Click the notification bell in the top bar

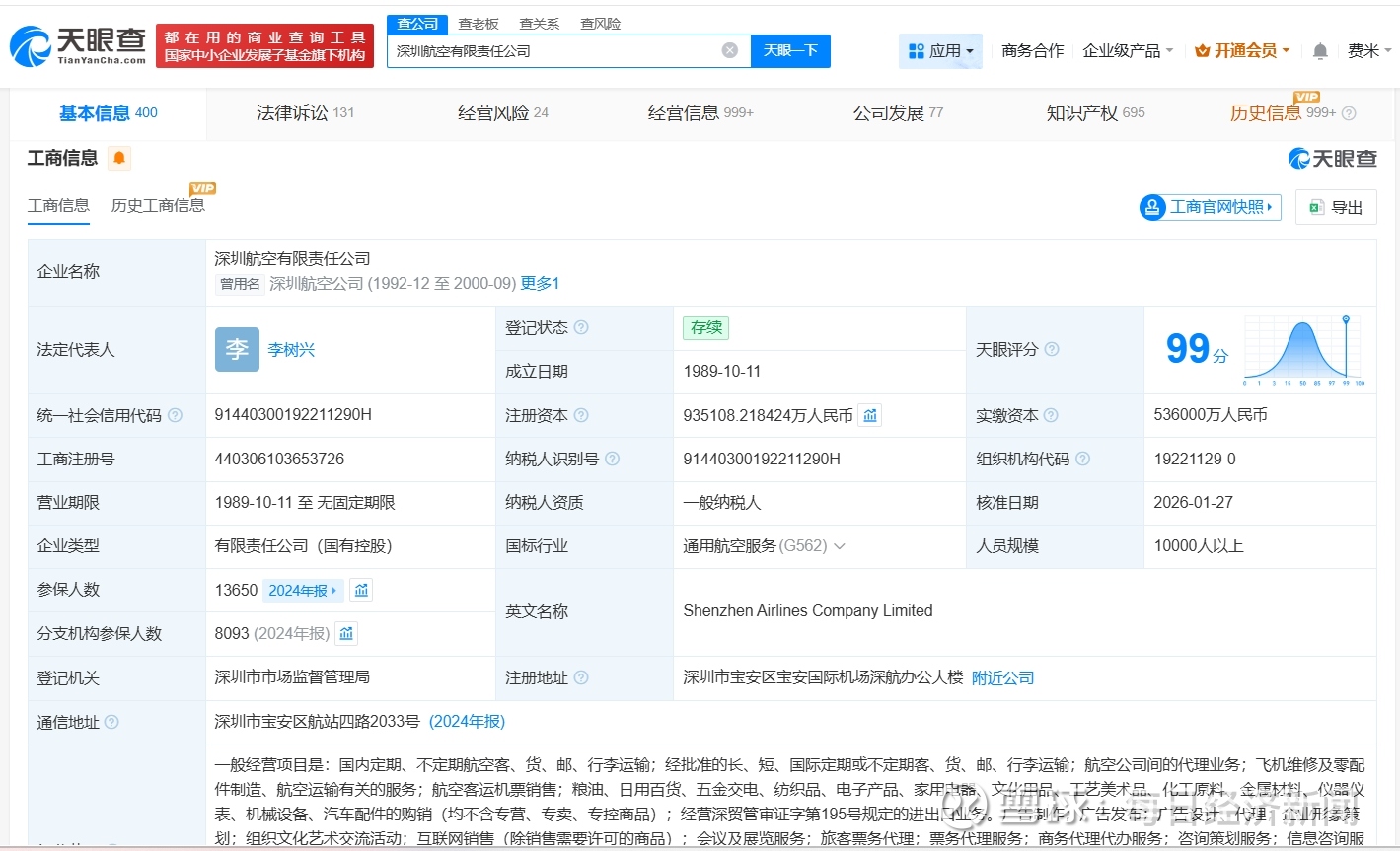click(x=1319, y=51)
